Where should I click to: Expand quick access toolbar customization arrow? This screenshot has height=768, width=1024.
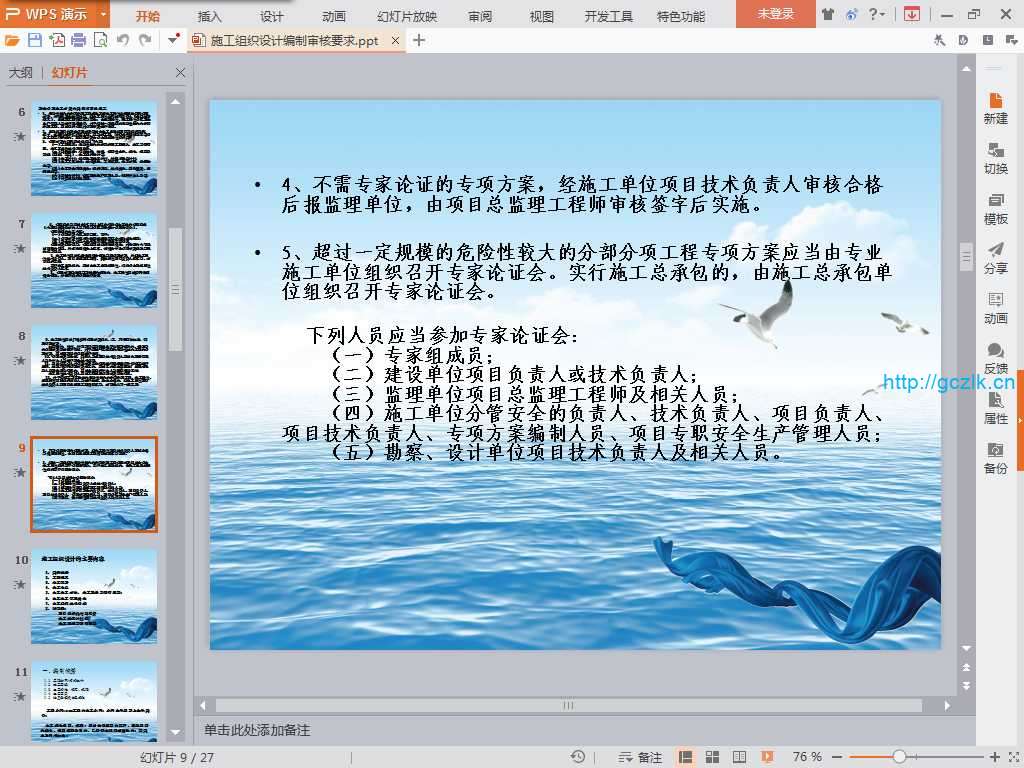[172, 40]
